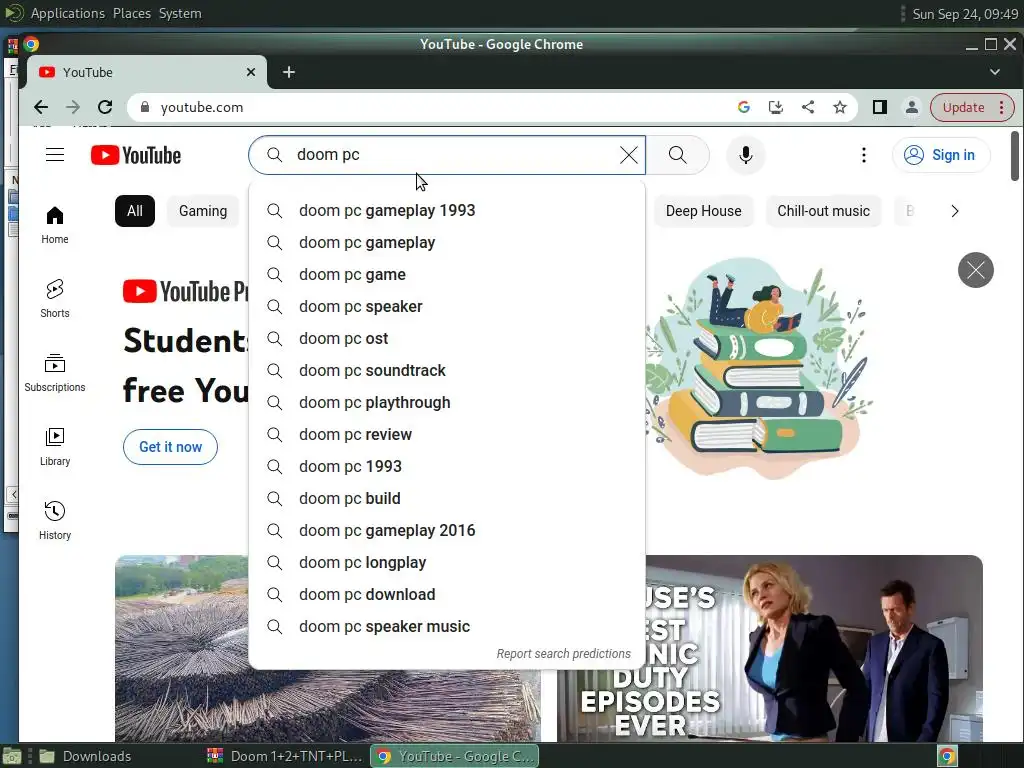Close the YouTube tab
The height and width of the screenshot is (768, 1024).
(251, 72)
